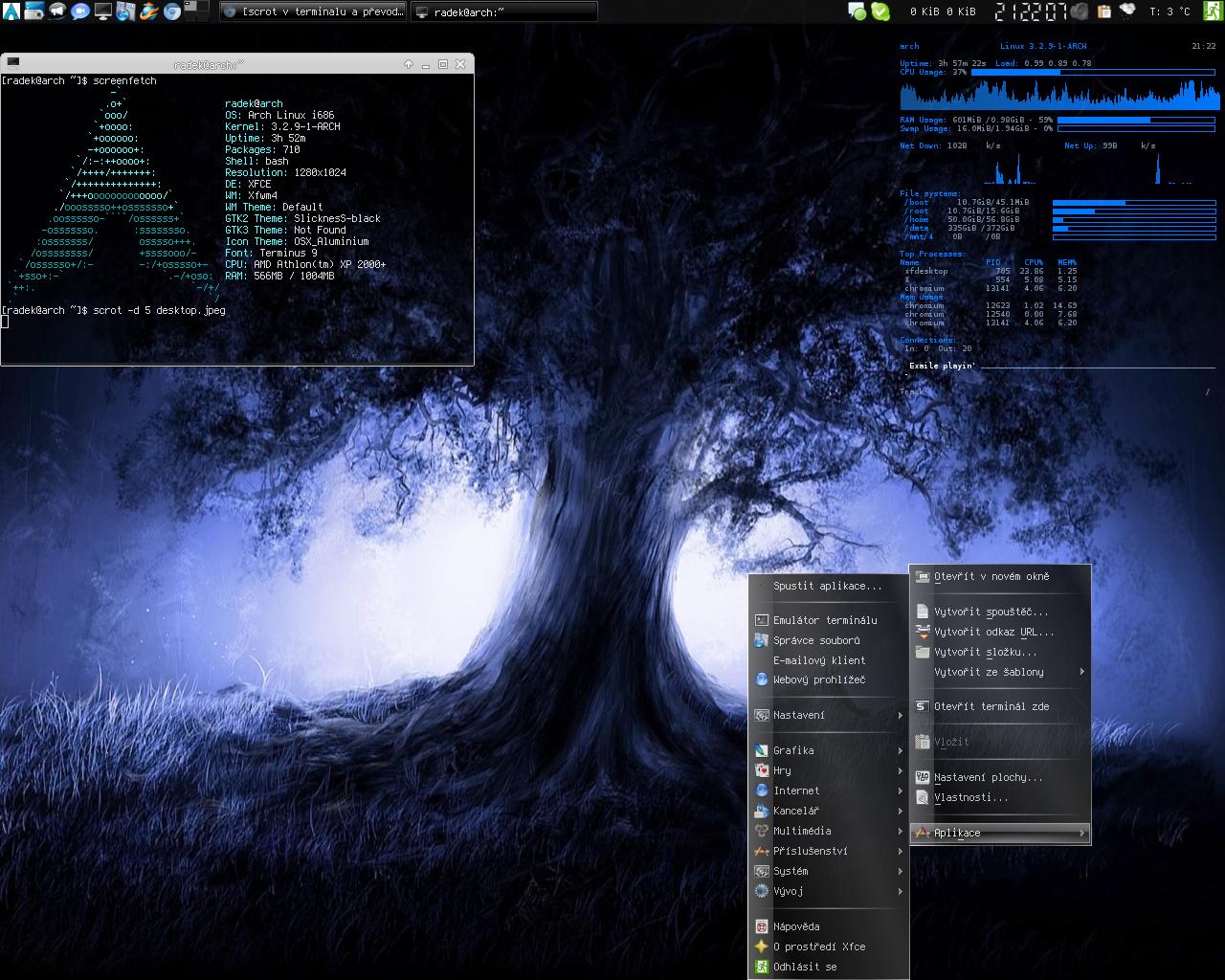Click the green logout exit icon in panel
Image resolution: width=1225 pixels, height=980 pixels.
point(1212,11)
